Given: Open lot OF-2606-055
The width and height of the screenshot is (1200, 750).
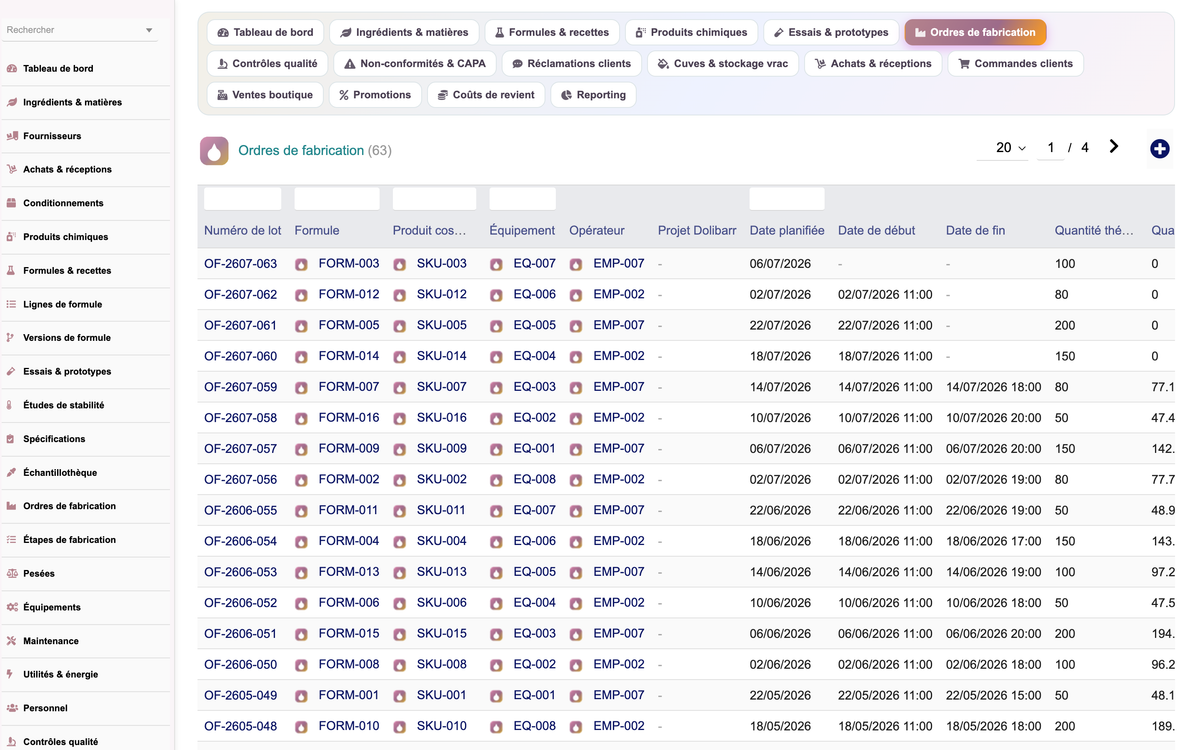Looking at the screenshot, I should [x=240, y=510].
